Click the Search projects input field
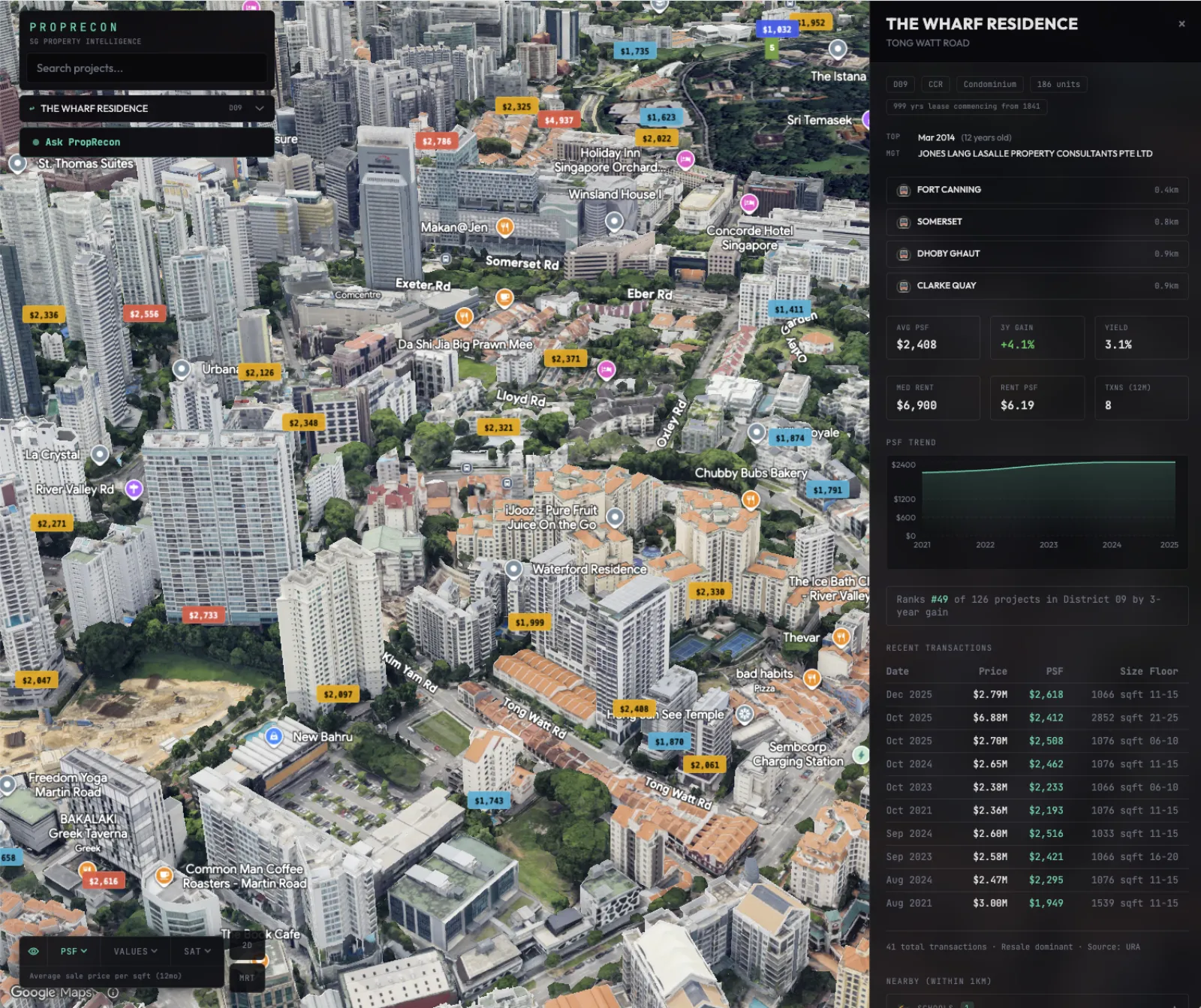The height and width of the screenshot is (1008, 1201). tap(147, 68)
